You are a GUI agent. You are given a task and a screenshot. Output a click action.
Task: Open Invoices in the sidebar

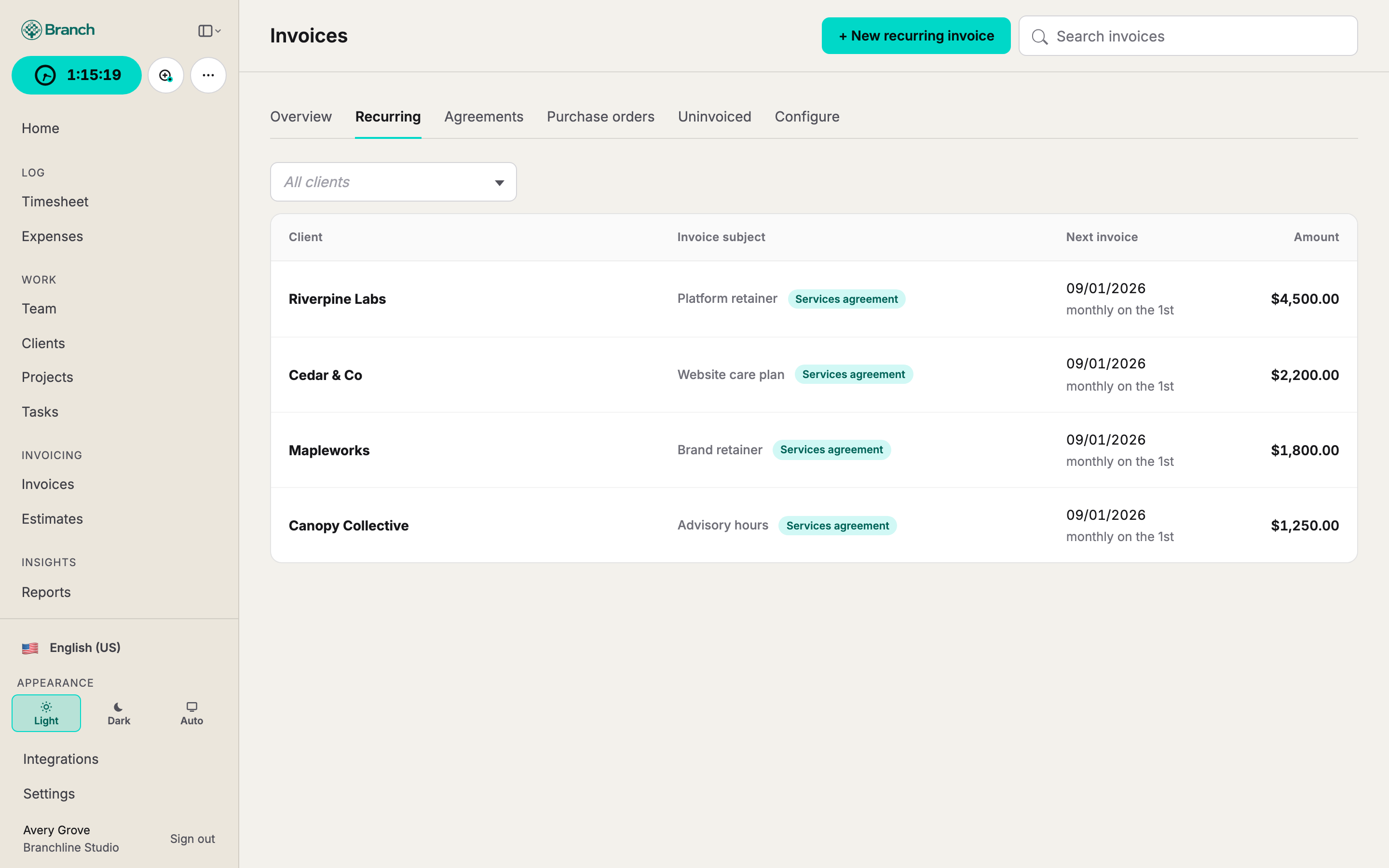point(48,484)
